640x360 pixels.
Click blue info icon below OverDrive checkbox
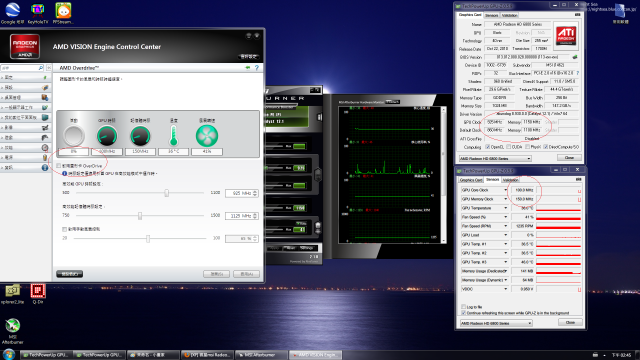(64, 173)
